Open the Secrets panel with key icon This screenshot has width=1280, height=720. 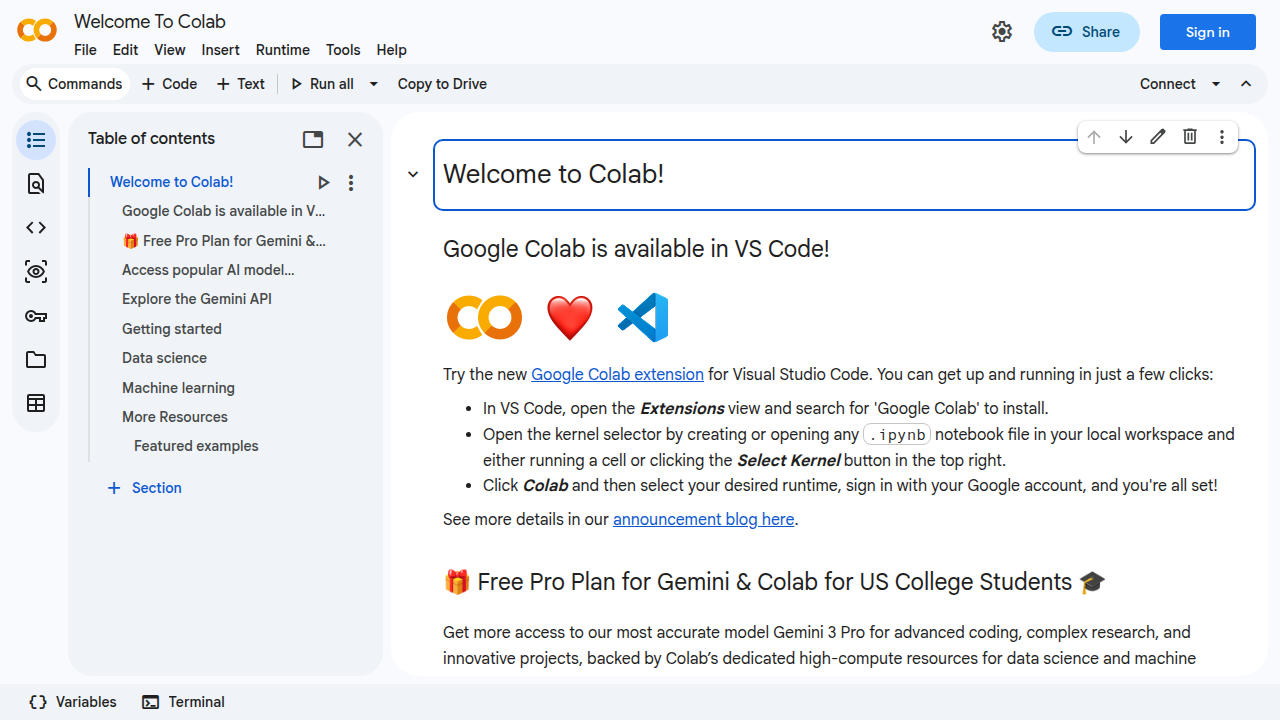pyautogui.click(x=36, y=315)
